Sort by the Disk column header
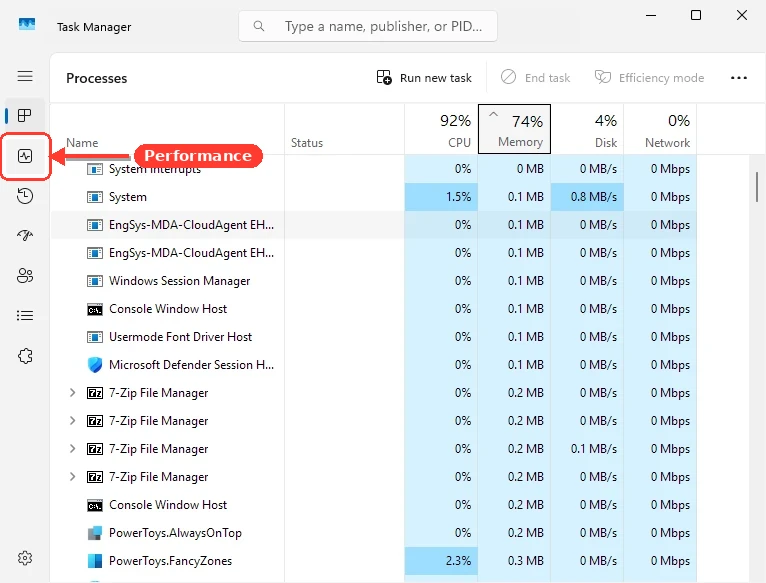Image resolution: width=766 pixels, height=583 pixels. click(587, 129)
